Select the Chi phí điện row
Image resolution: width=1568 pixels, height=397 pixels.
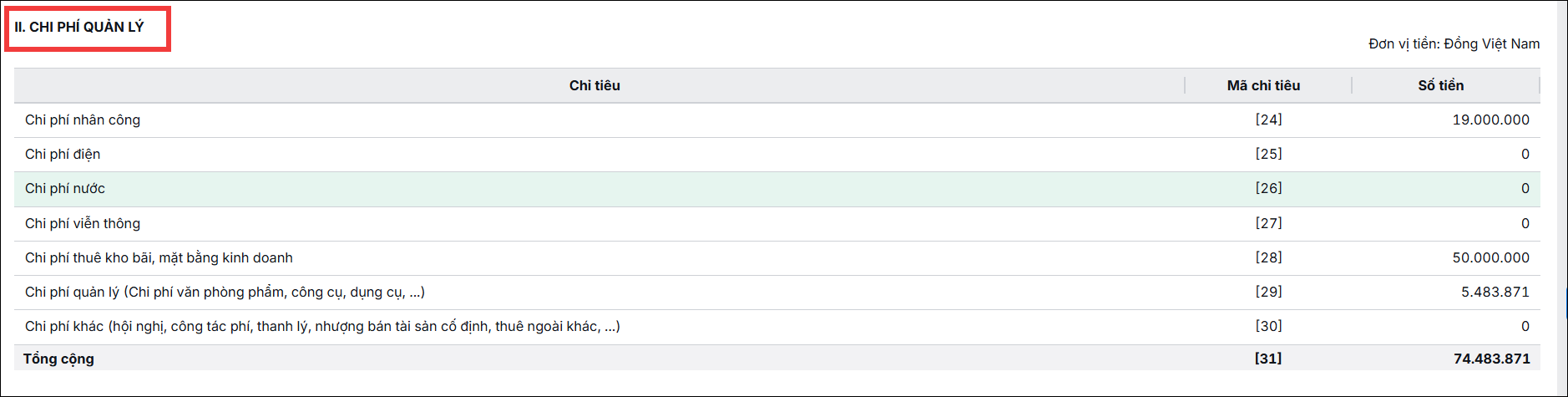coord(776,155)
